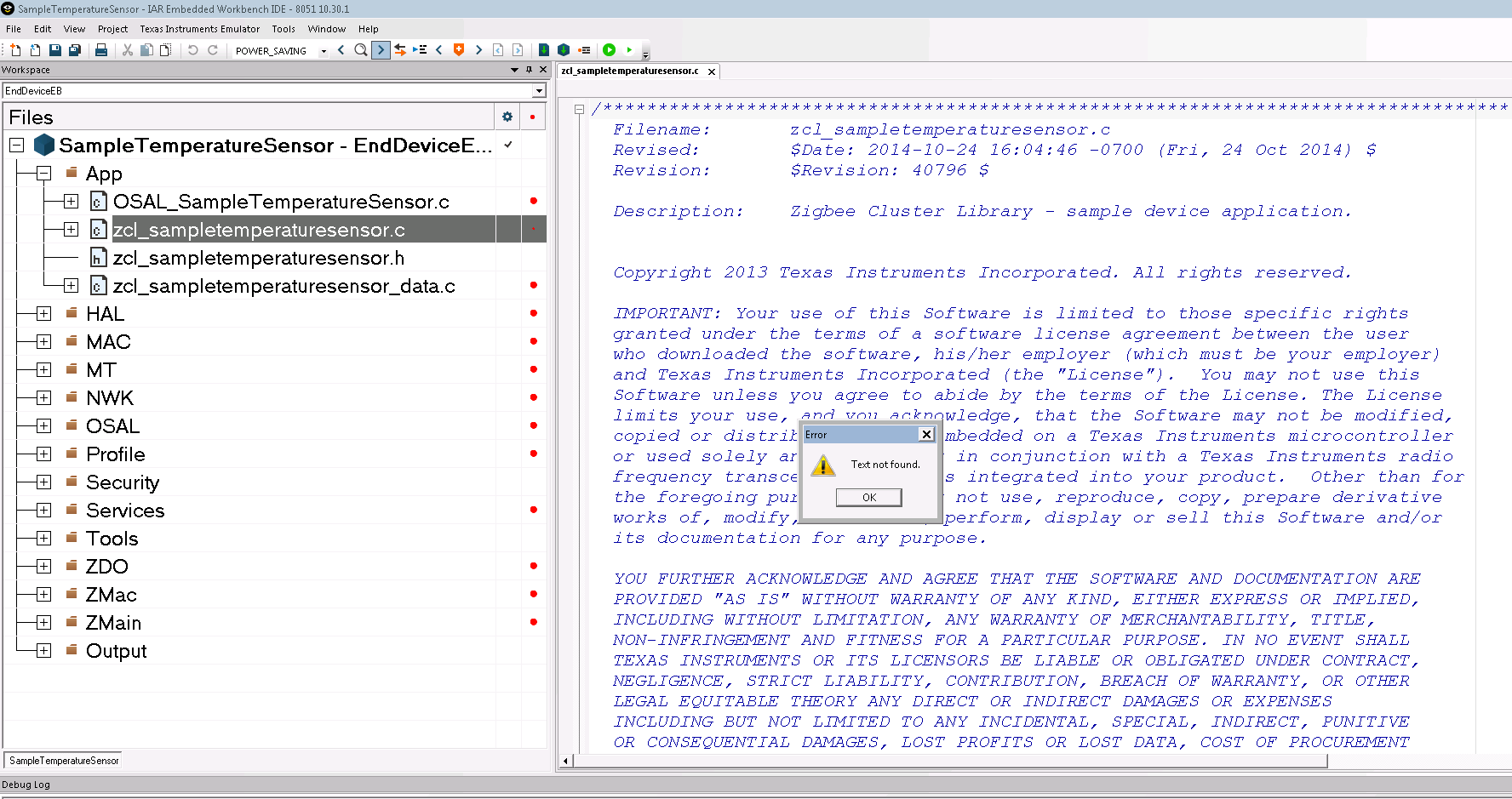Open the Tools menu
The width and height of the screenshot is (1512, 799).
[283, 29]
